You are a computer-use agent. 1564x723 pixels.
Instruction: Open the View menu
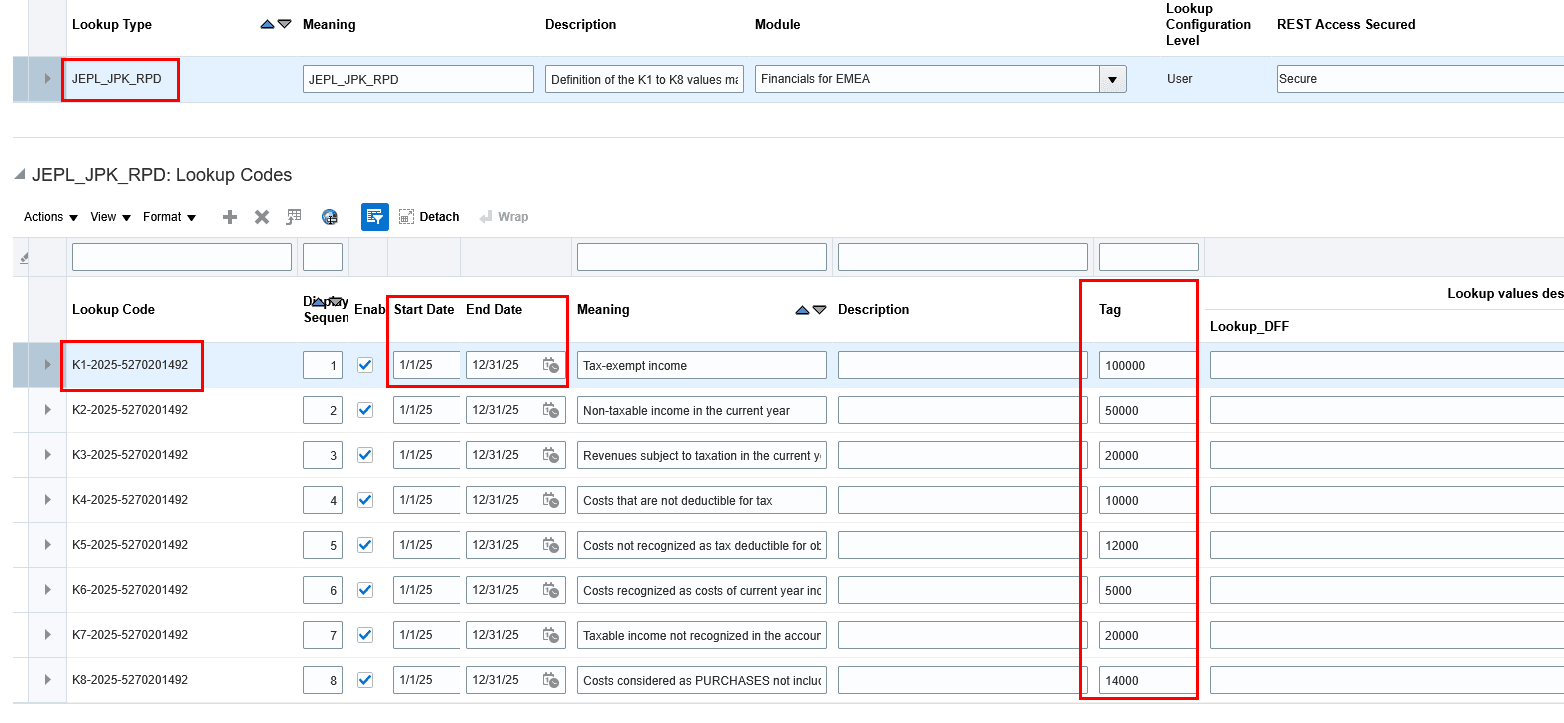(x=110, y=217)
